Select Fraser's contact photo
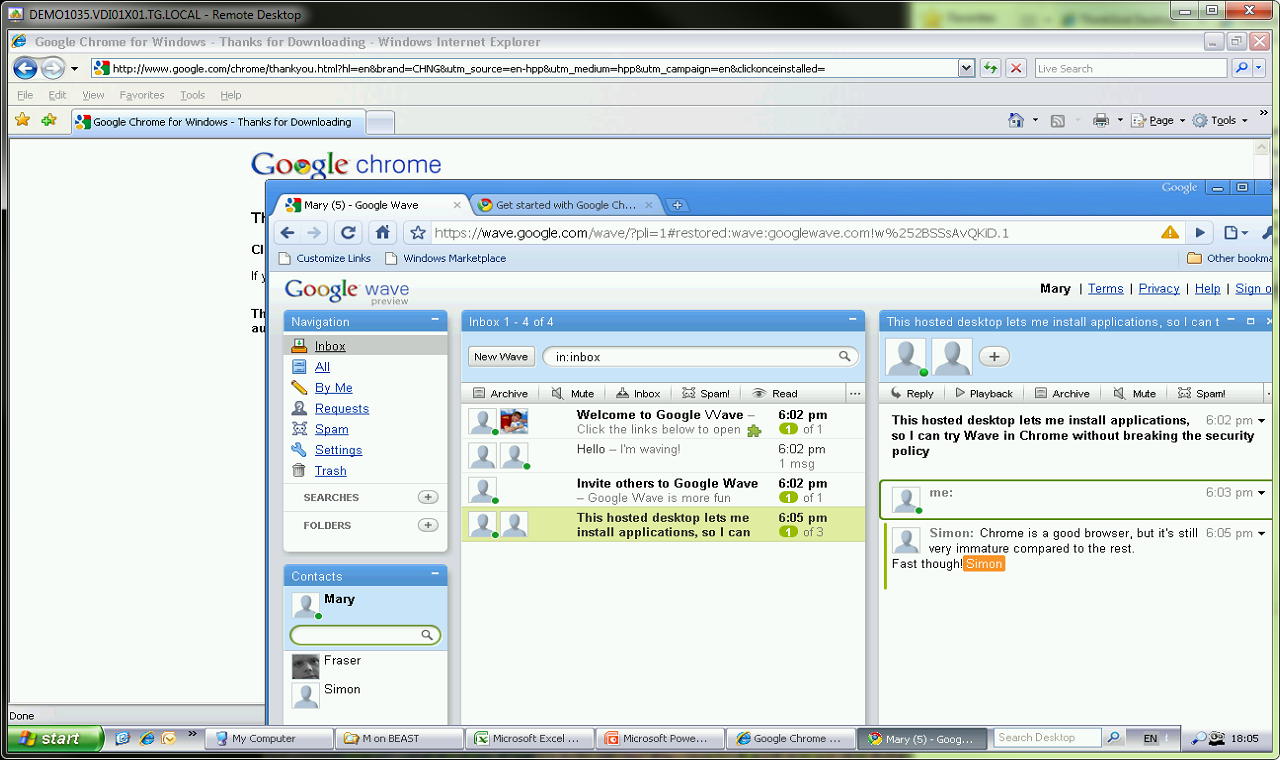 pyautogui.click(x=306, y=666)
